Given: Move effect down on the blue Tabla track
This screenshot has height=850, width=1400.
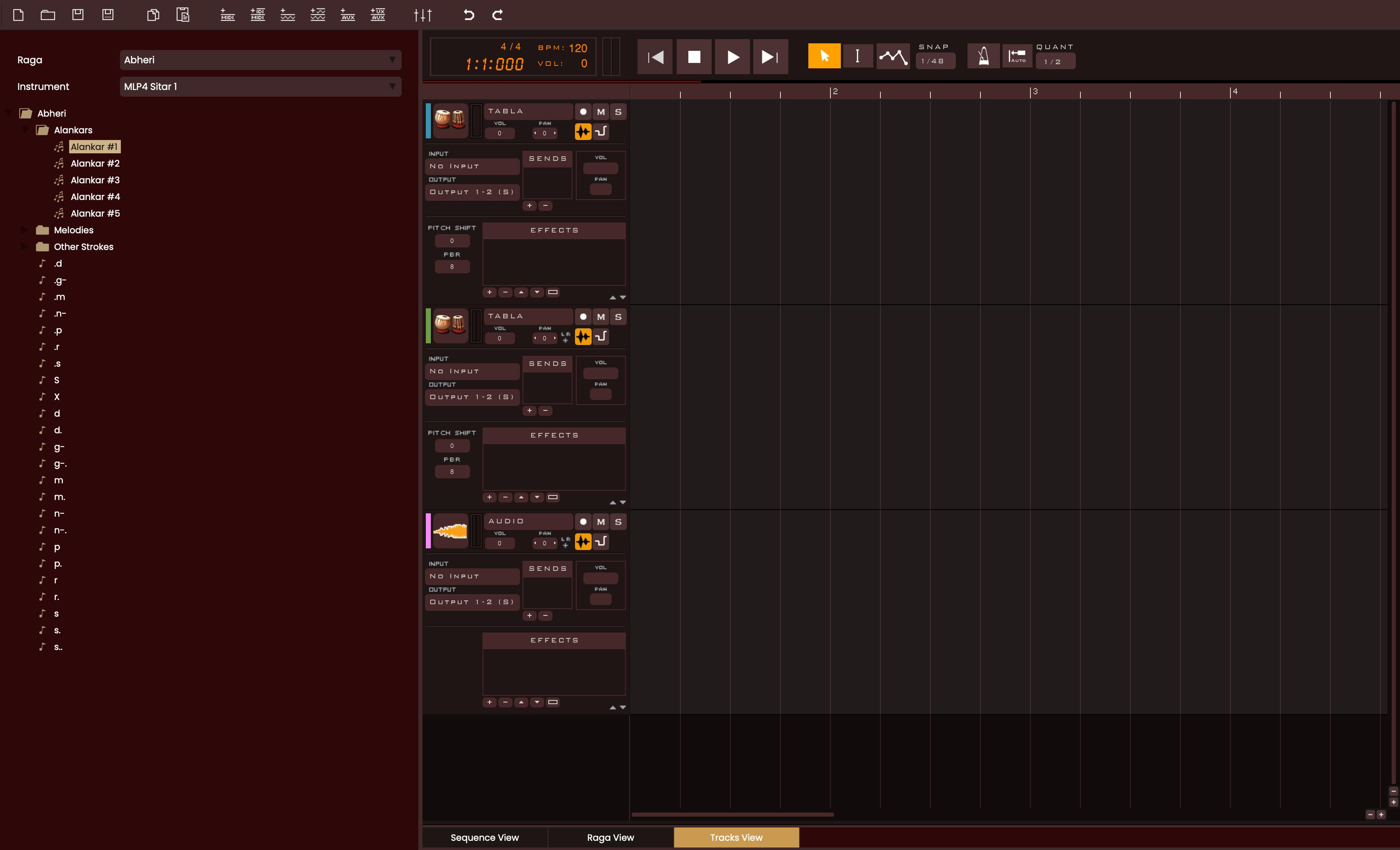Looking at the screenshot, I should (x=537, y=292).
